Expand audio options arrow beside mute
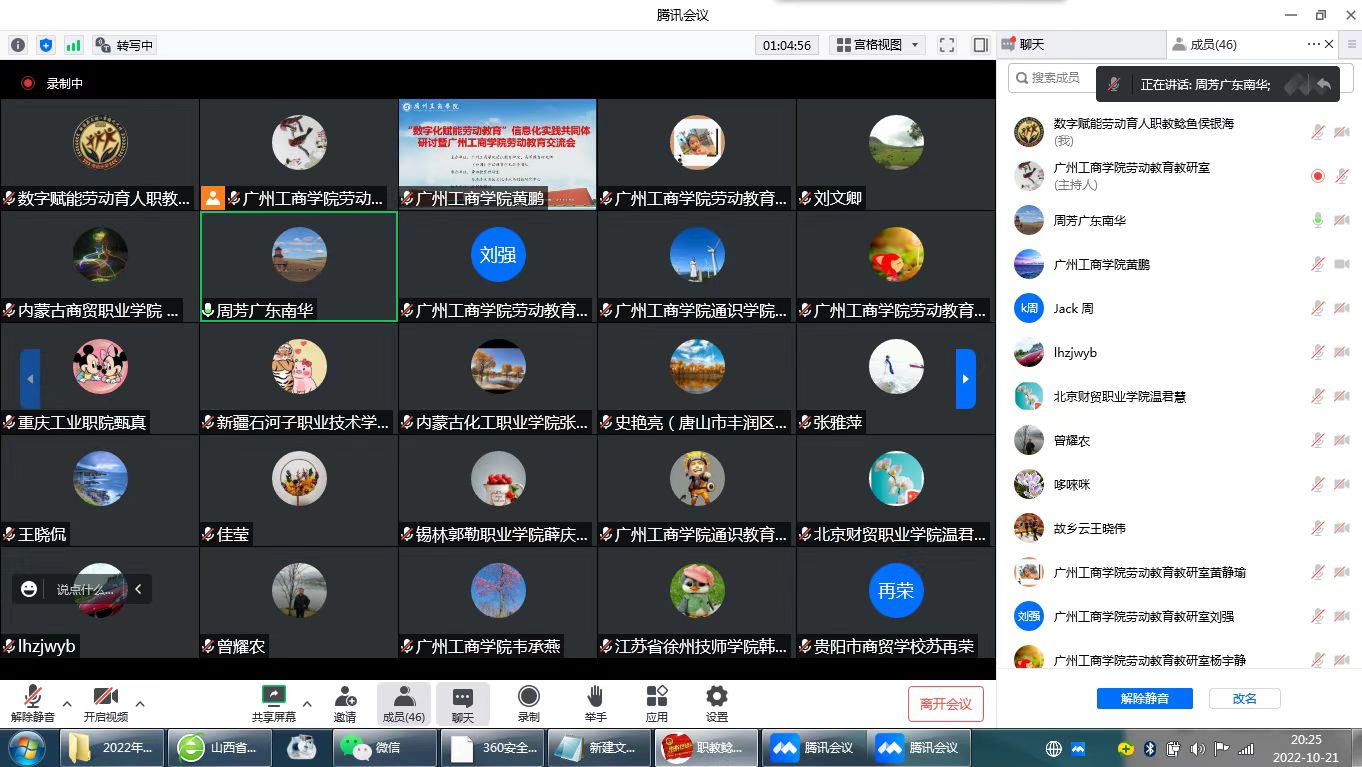1362x767 pixels. coord(67,704)
